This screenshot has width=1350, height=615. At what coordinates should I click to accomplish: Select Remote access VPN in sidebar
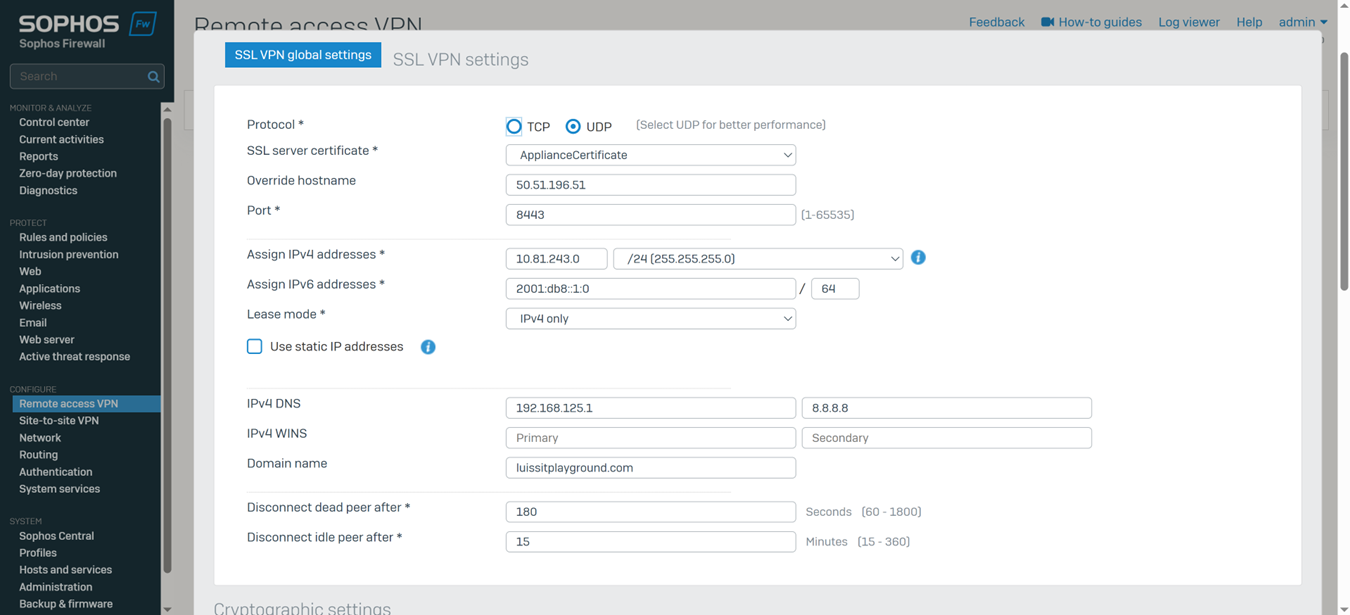[86, 404]
